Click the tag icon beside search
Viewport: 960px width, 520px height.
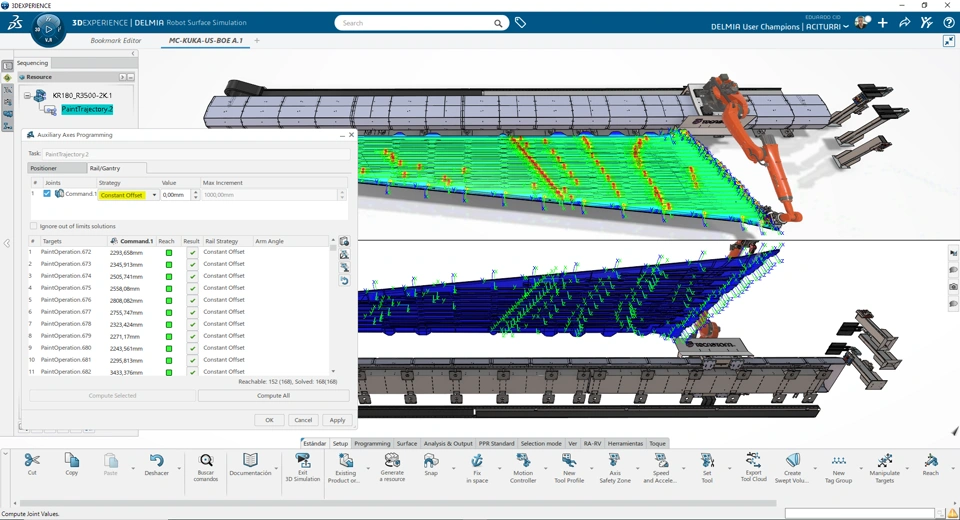point(520,23)
